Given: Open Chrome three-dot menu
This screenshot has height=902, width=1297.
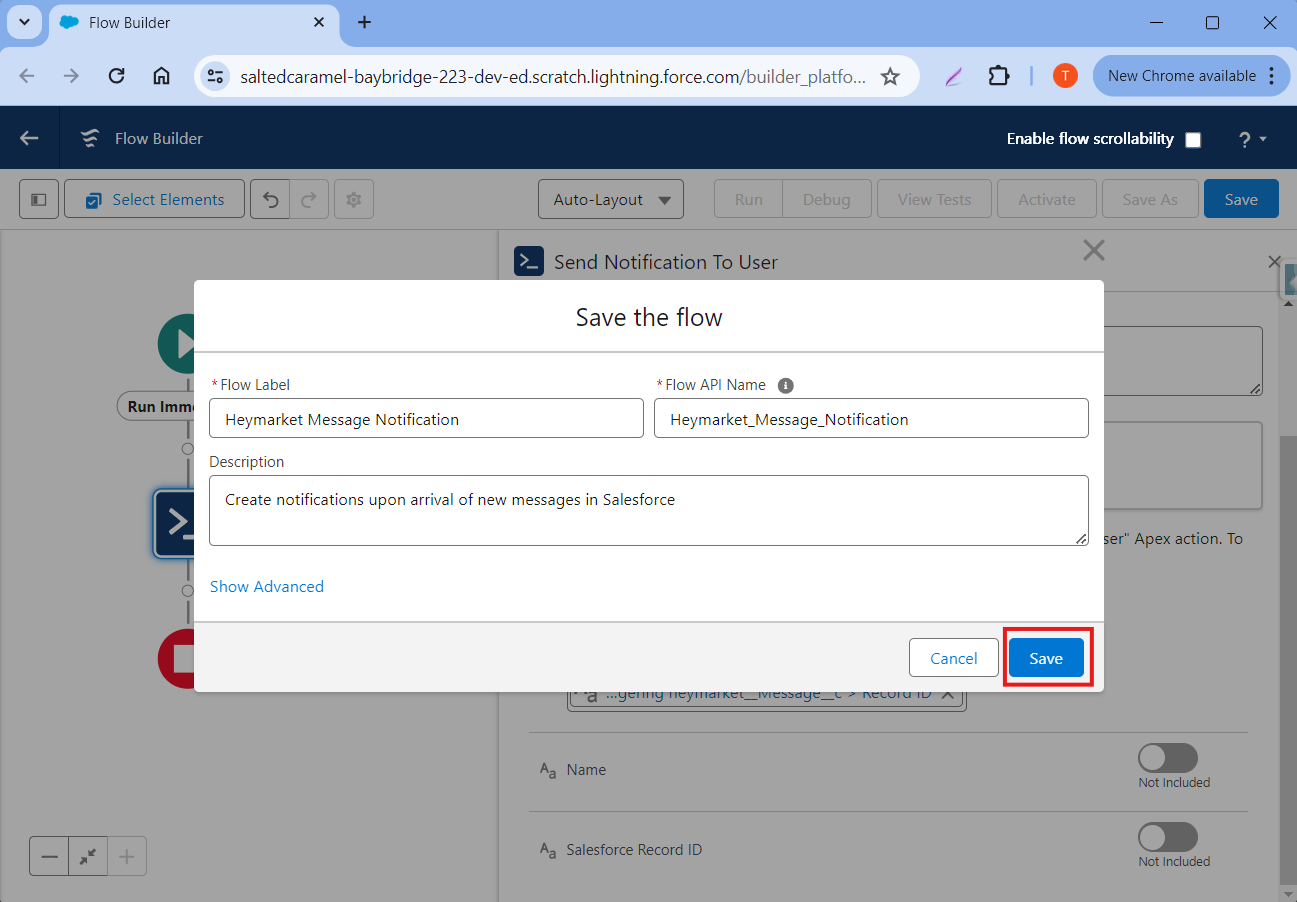Looking at the screenshot, I should point(1271,76).
